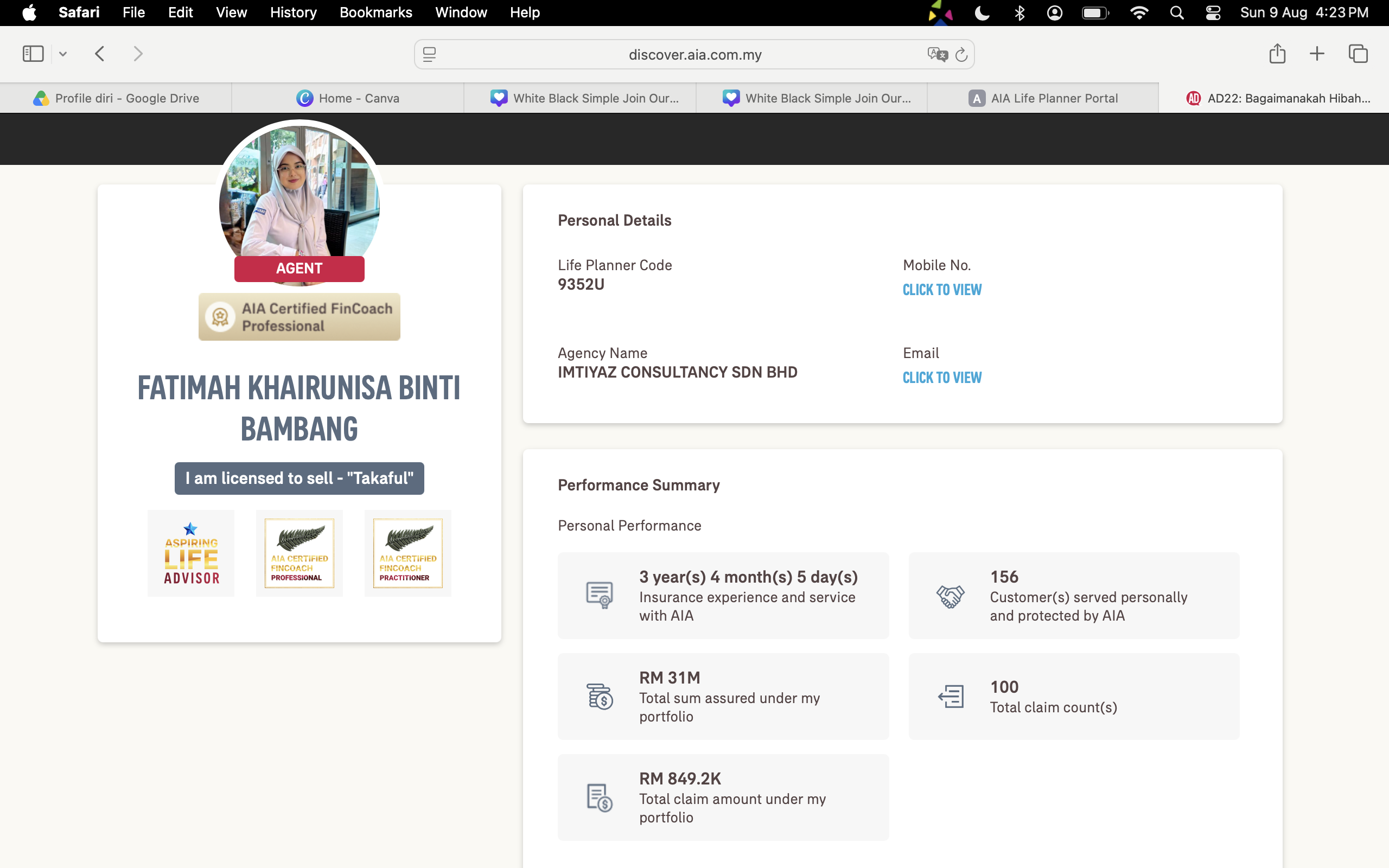1389x868 pixels.
Task: Switch to AD22: Bagaimanakah Hibah tab
Action: (1273, 98)
